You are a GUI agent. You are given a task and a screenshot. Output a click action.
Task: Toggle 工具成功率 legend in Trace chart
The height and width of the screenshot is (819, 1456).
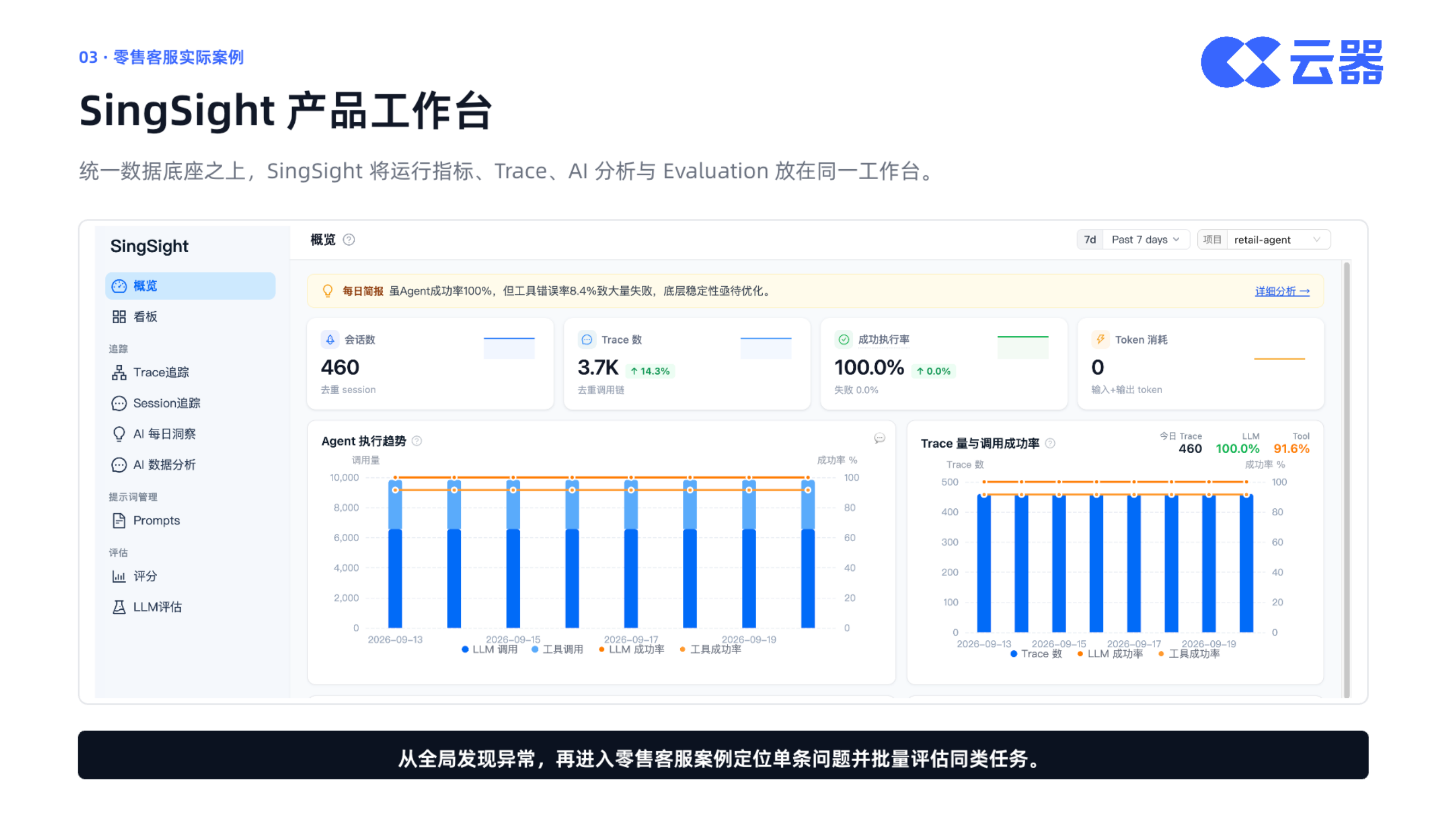pyautogui.click(x=1188, y=654)
